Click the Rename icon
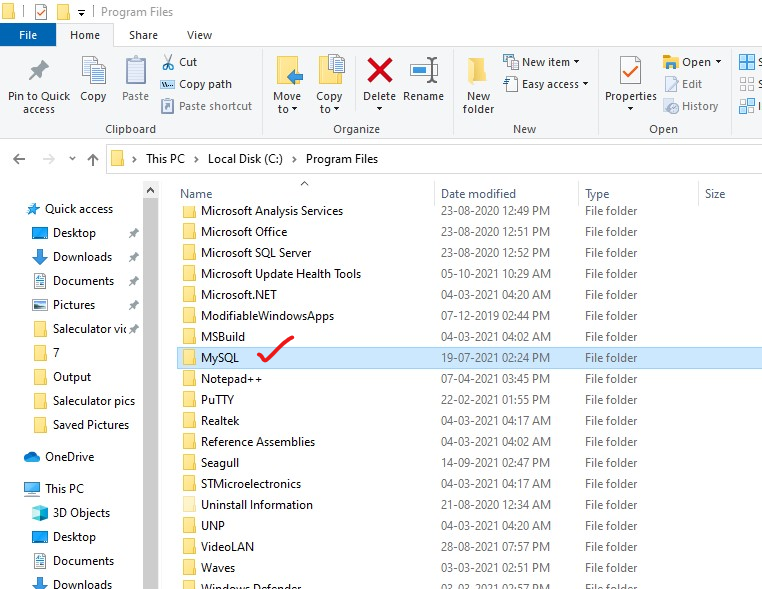Image resolution: width=762 pixels, height=589 pixels. point(424,70)
